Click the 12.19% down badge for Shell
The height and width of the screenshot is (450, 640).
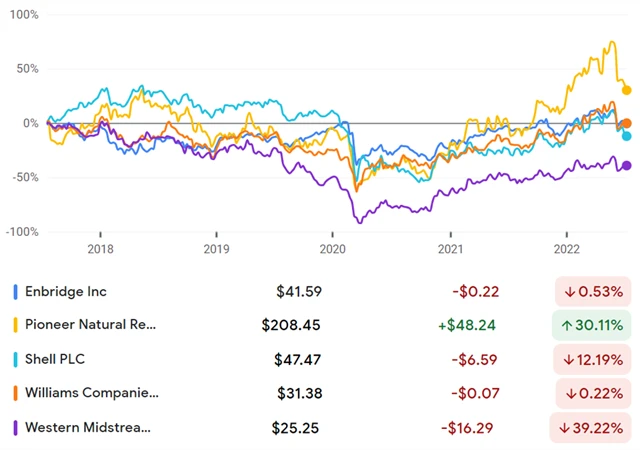593,359
